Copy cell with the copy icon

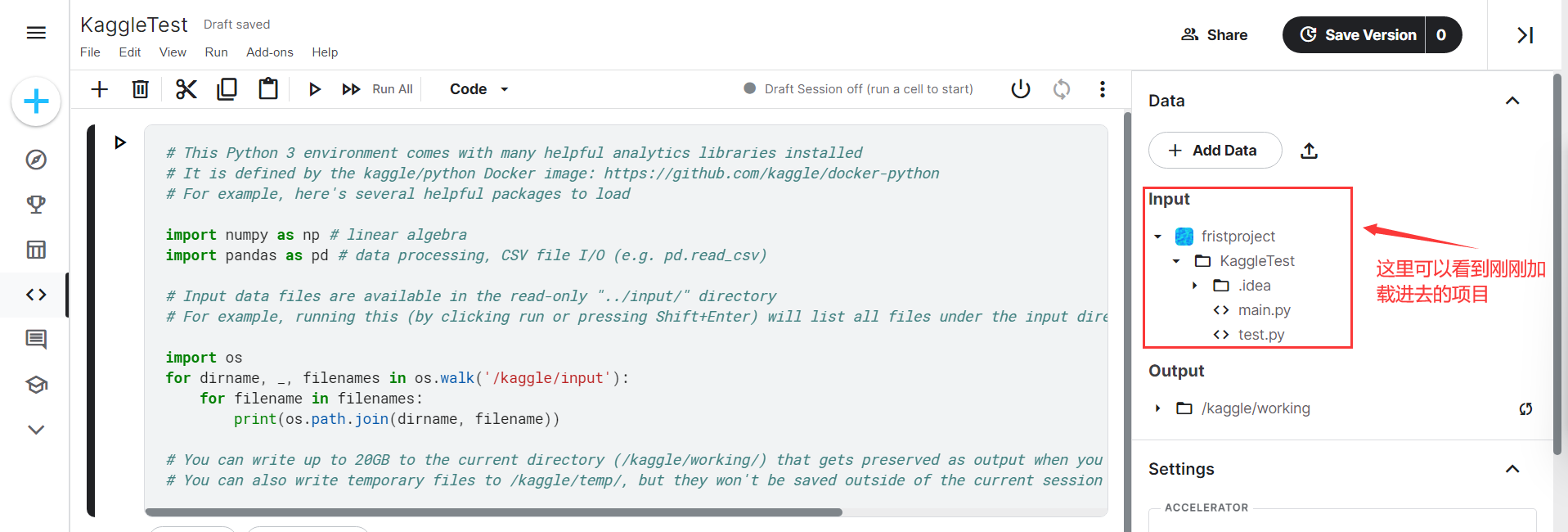[227, 89]
